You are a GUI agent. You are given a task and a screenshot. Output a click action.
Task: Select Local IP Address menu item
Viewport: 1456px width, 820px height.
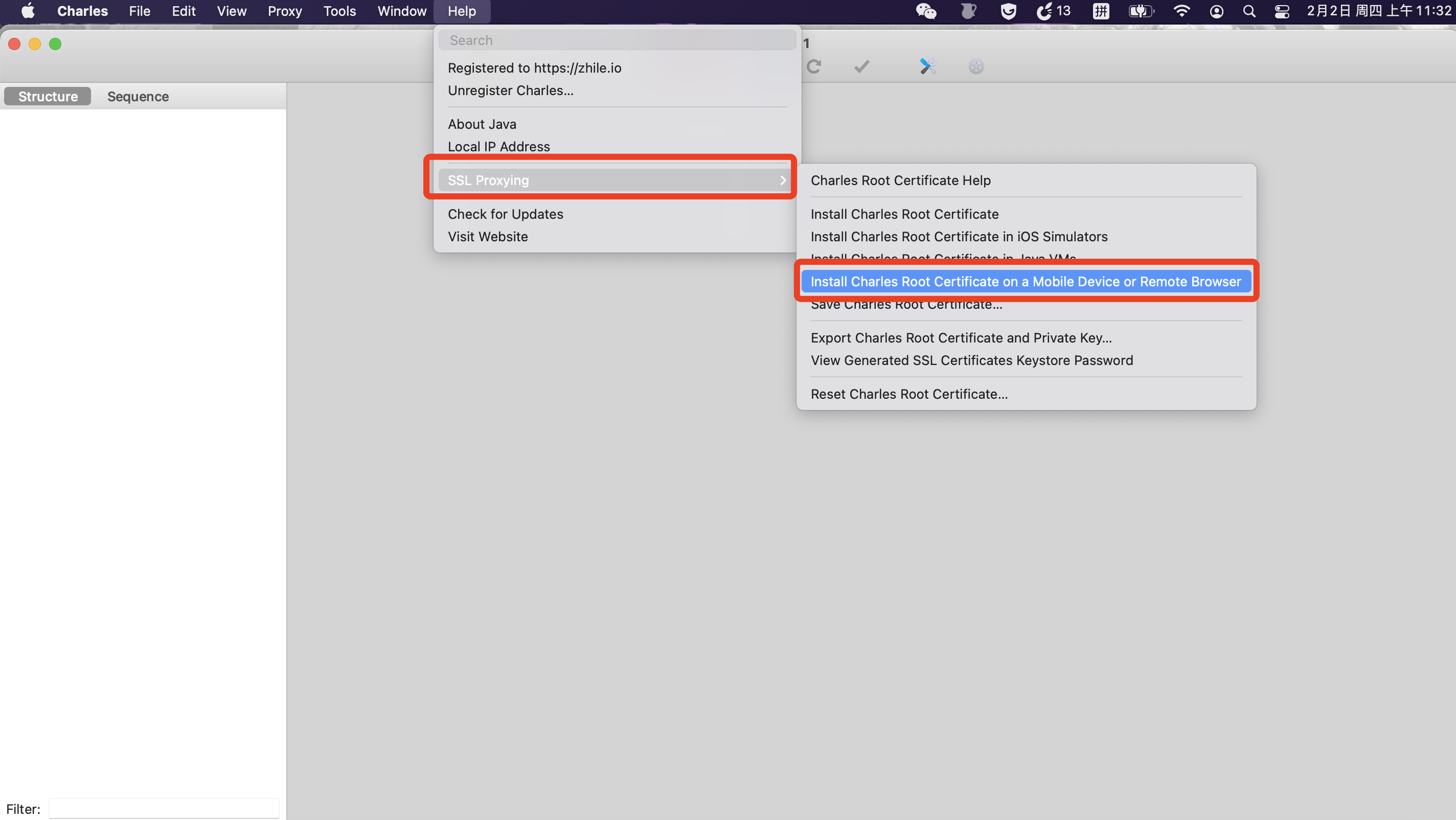point(498,146)
